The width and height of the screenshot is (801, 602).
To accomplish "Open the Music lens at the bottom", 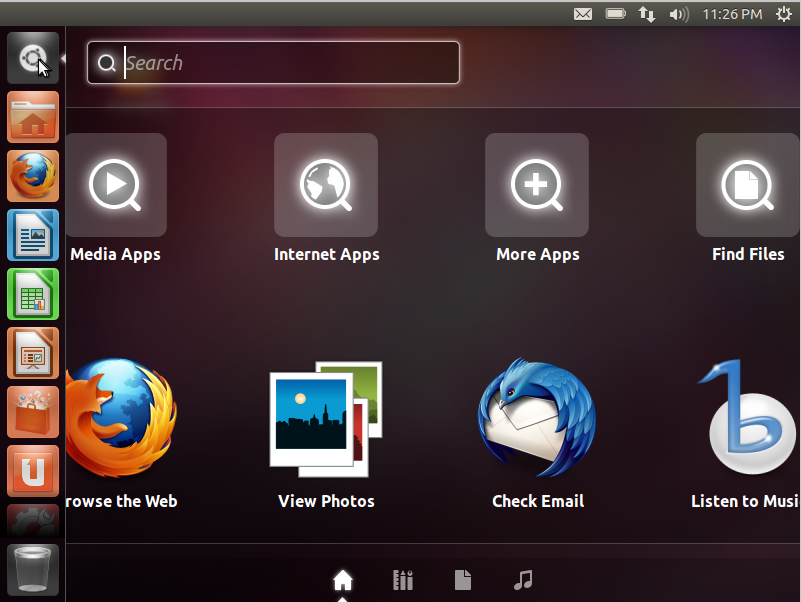I will coord(524,580).
